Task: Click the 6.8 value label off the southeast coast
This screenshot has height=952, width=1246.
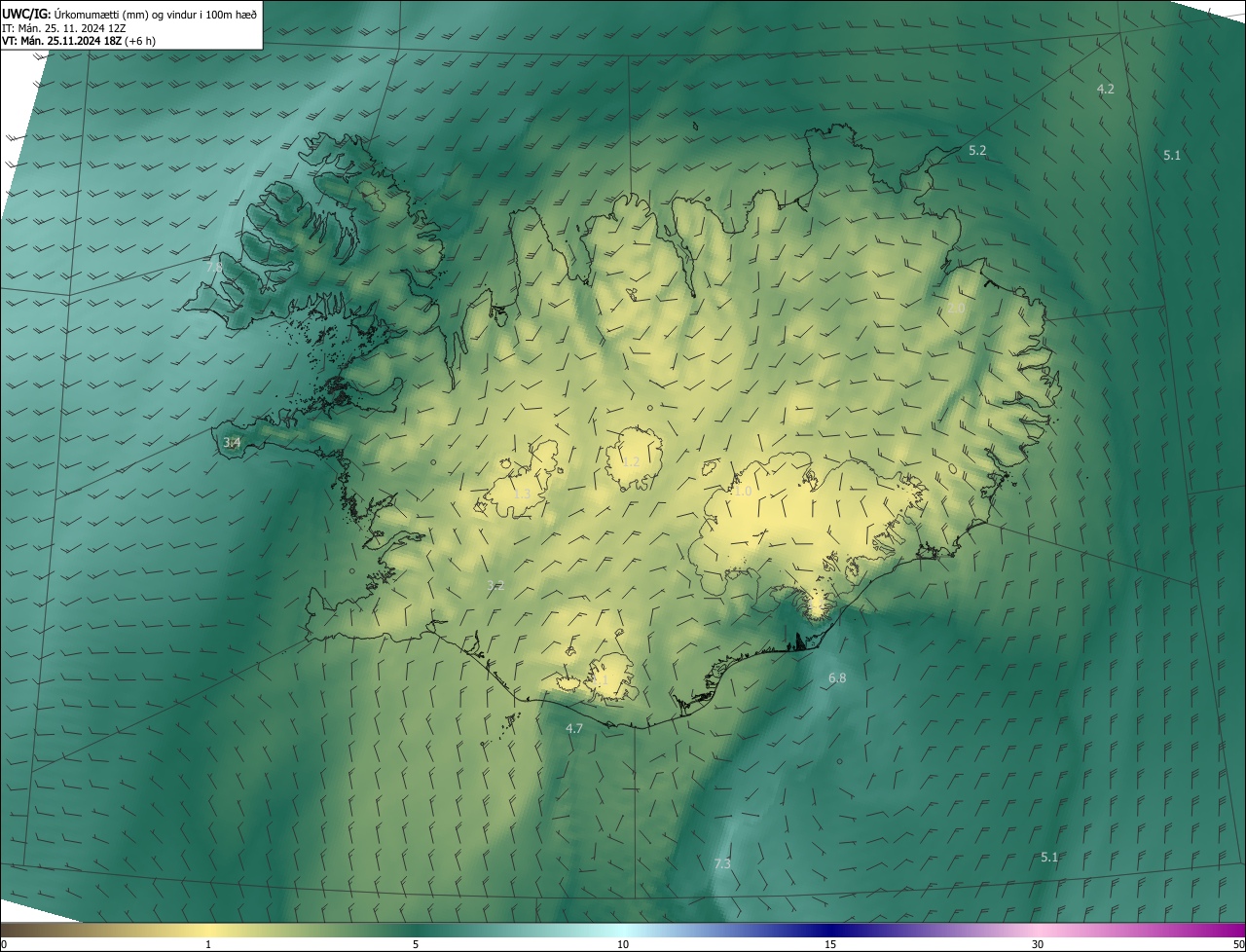Action: pyautogui.click(x=837, y=677)
